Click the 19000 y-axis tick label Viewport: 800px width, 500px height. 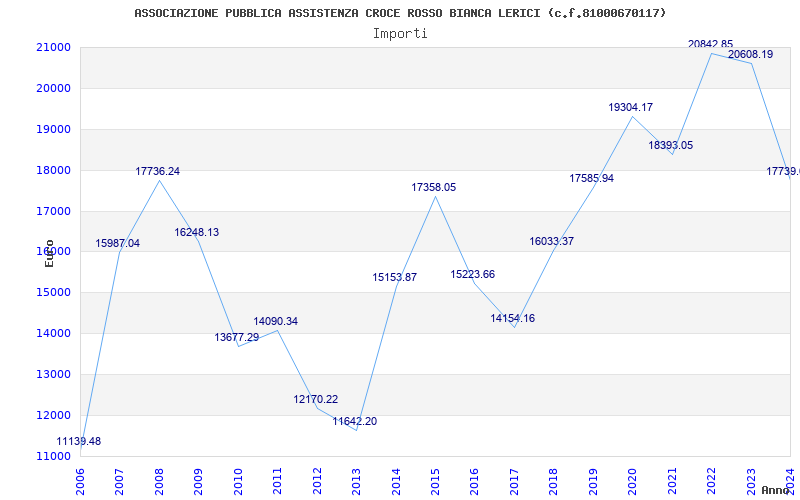[54, 129]
